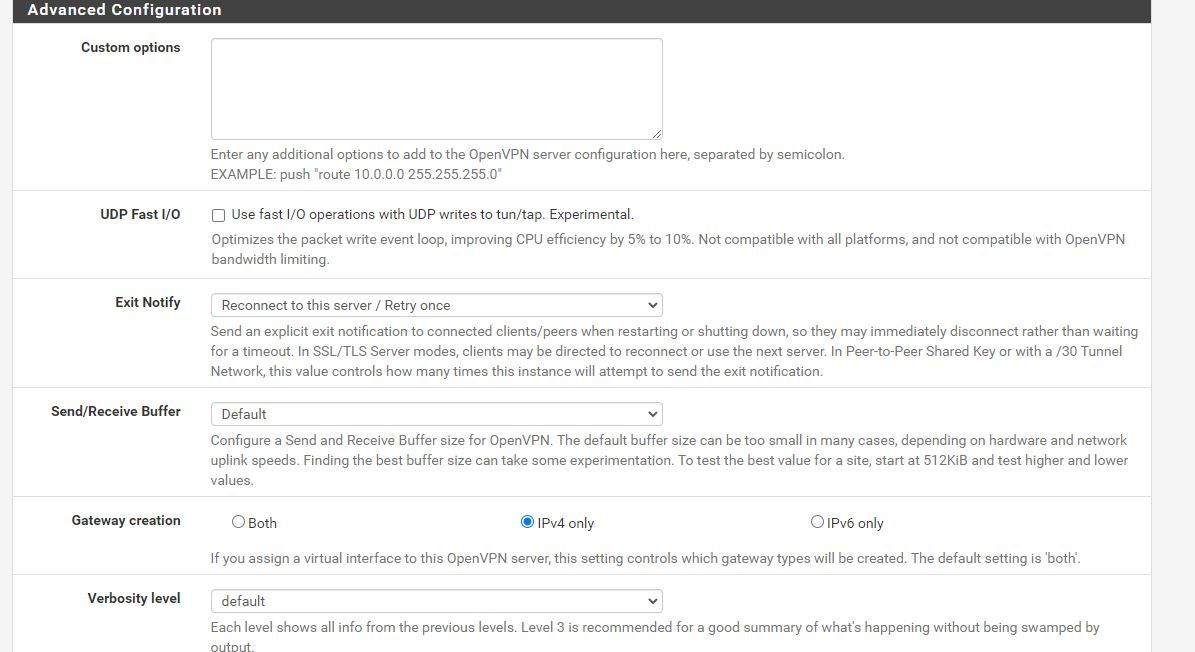Select the Both gateway creation option
The height and width of the screenshot is (652, 1195).
(x=238, y=522)
